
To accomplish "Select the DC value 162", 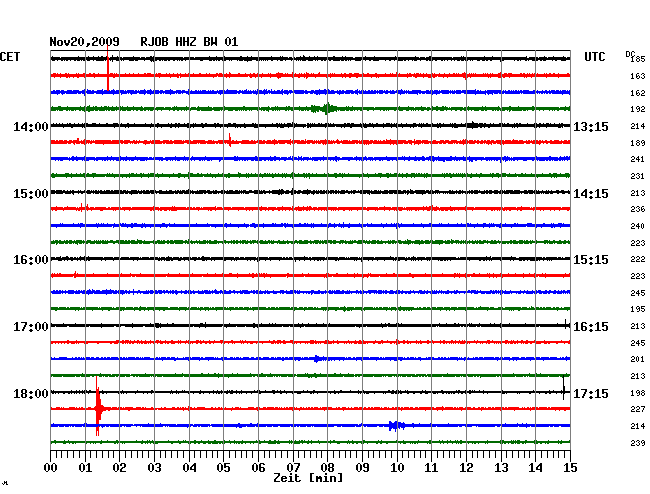I will pos(638,93).
